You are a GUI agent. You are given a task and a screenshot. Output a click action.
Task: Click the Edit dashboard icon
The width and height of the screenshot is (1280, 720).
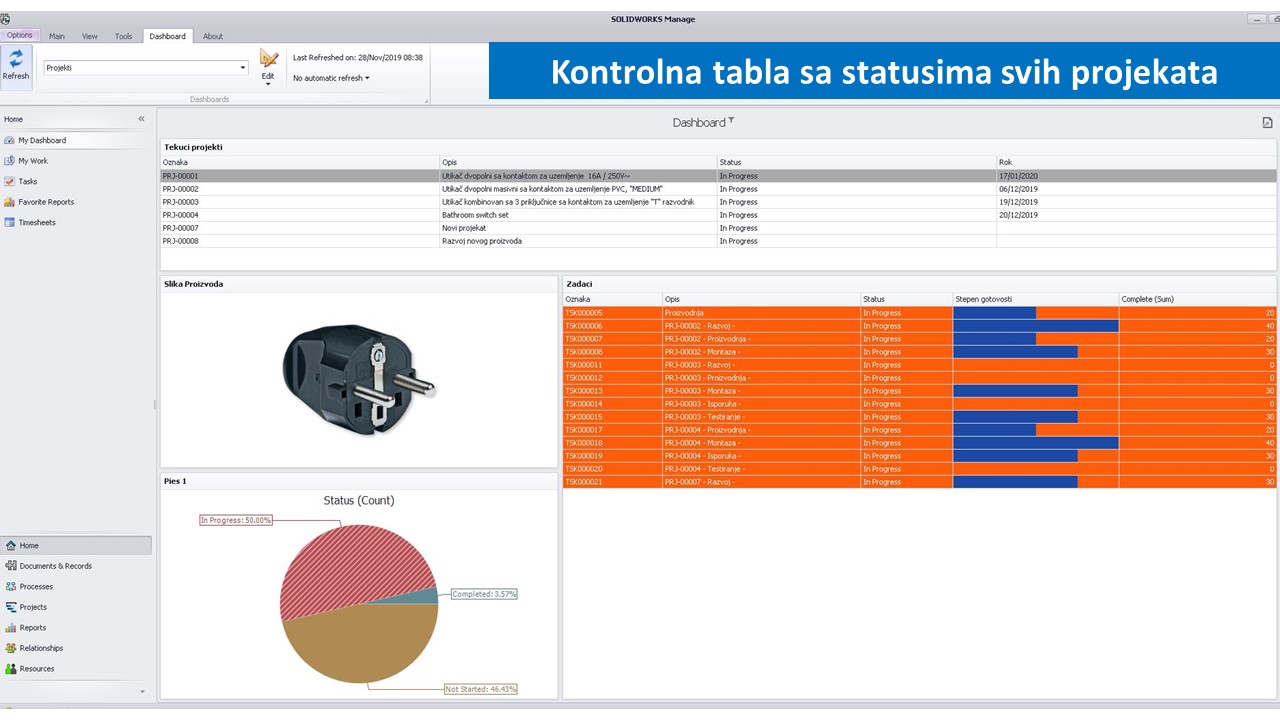[x=268, y=60]
